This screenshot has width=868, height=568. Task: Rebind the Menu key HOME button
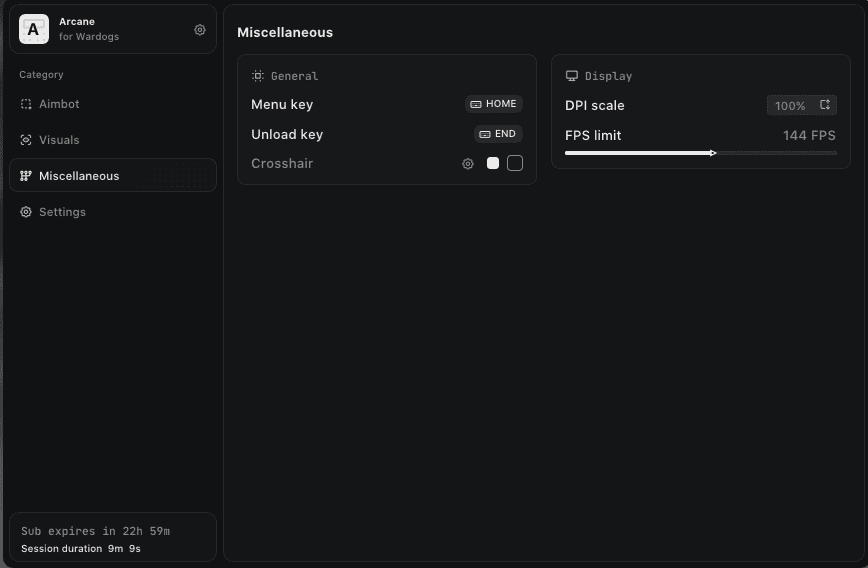coord(494,104)
